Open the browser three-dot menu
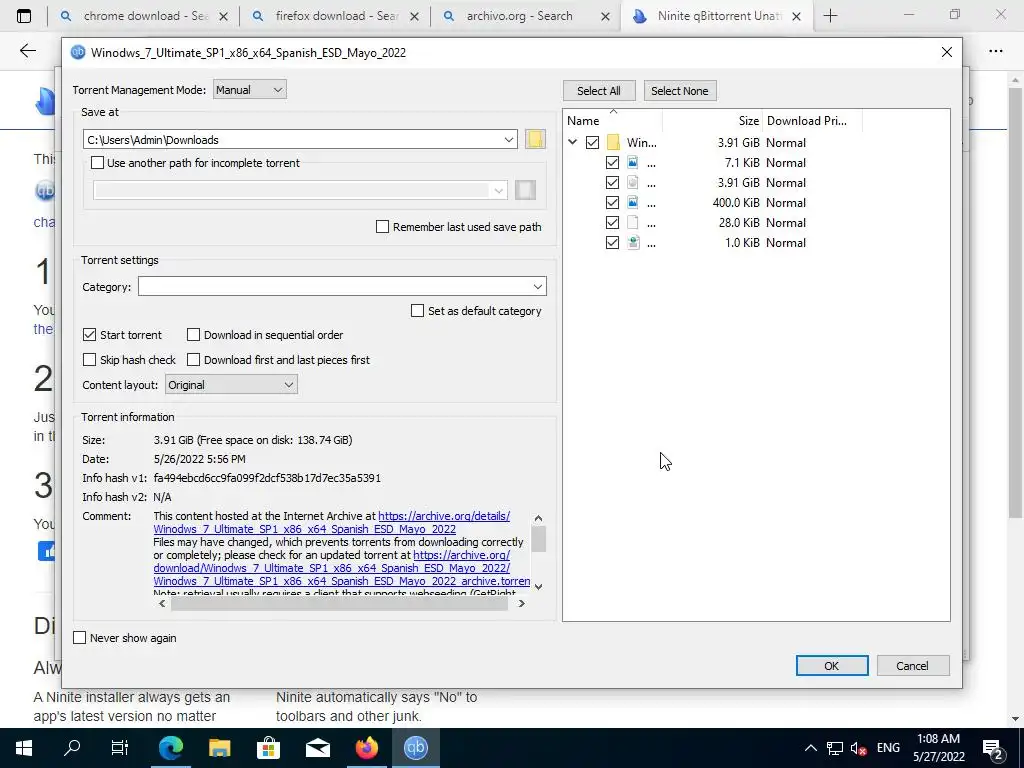 (x=995, y=51)
